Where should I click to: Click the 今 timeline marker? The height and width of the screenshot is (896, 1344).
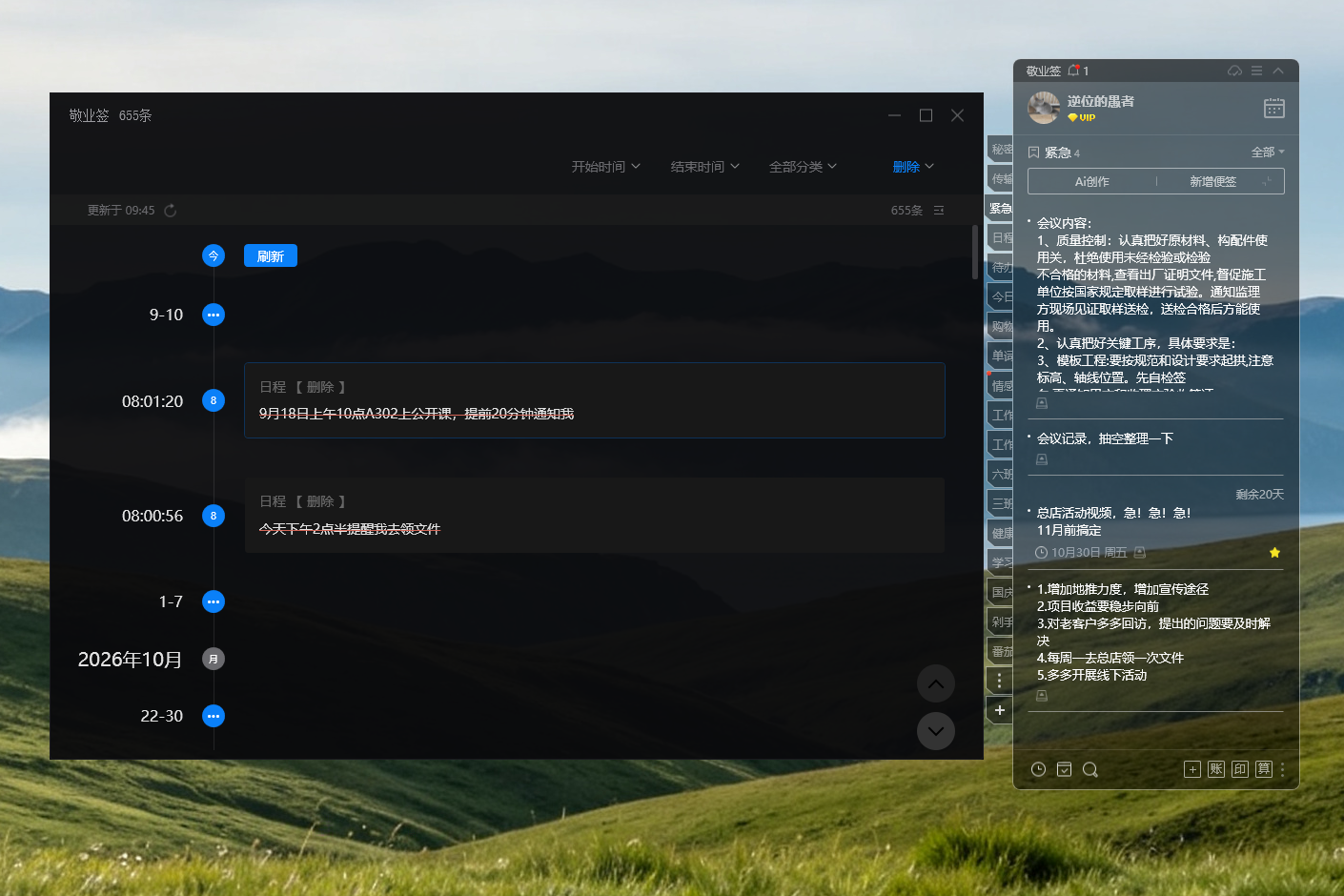[x=214, y=255]
